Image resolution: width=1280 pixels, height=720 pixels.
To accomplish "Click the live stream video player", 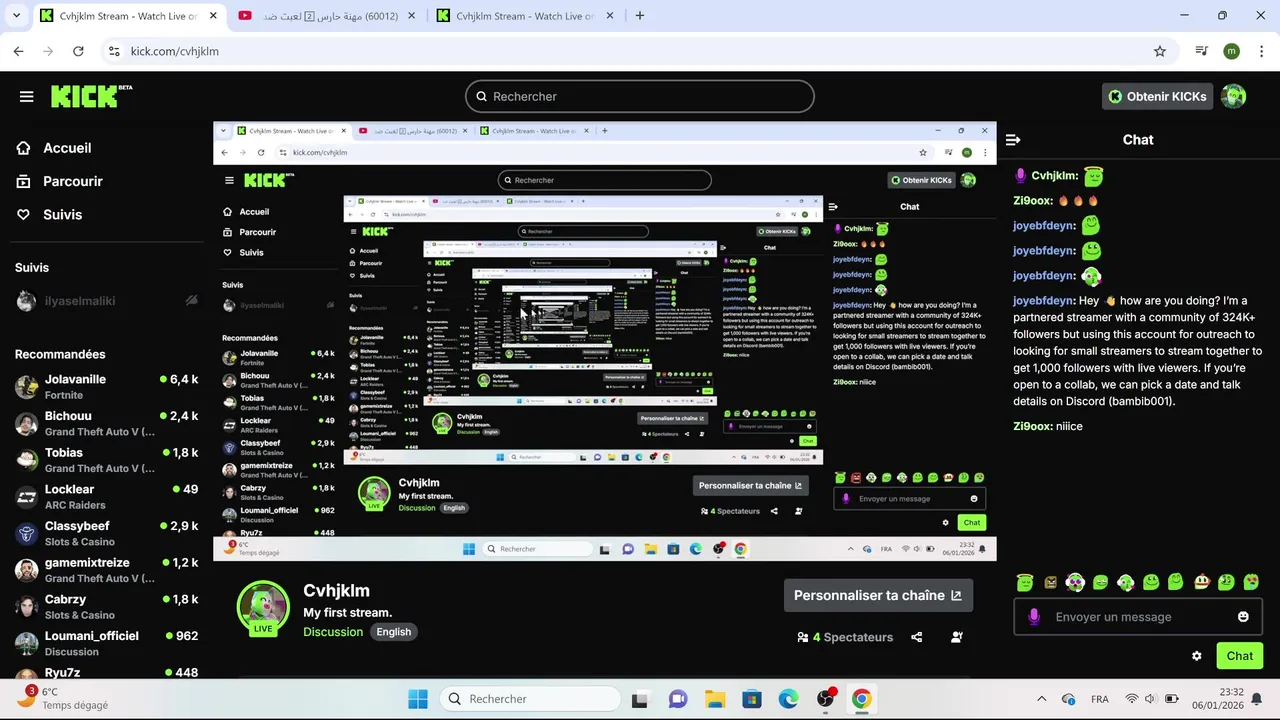I will (605, 341).
